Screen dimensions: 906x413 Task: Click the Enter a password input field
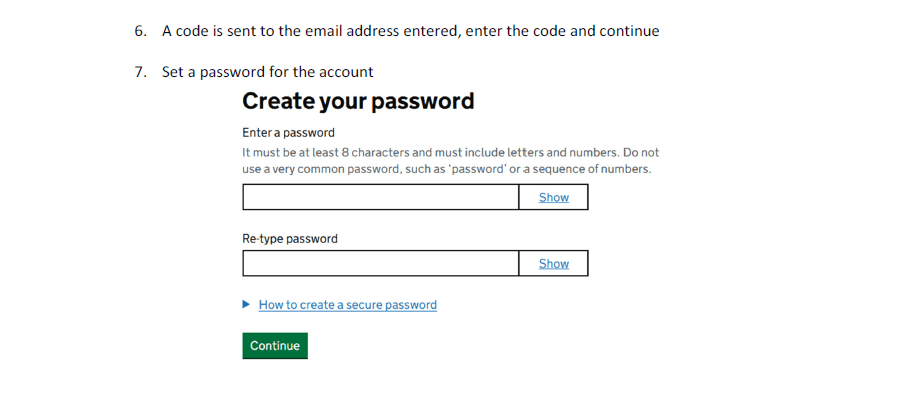click(x=380, y=197)
